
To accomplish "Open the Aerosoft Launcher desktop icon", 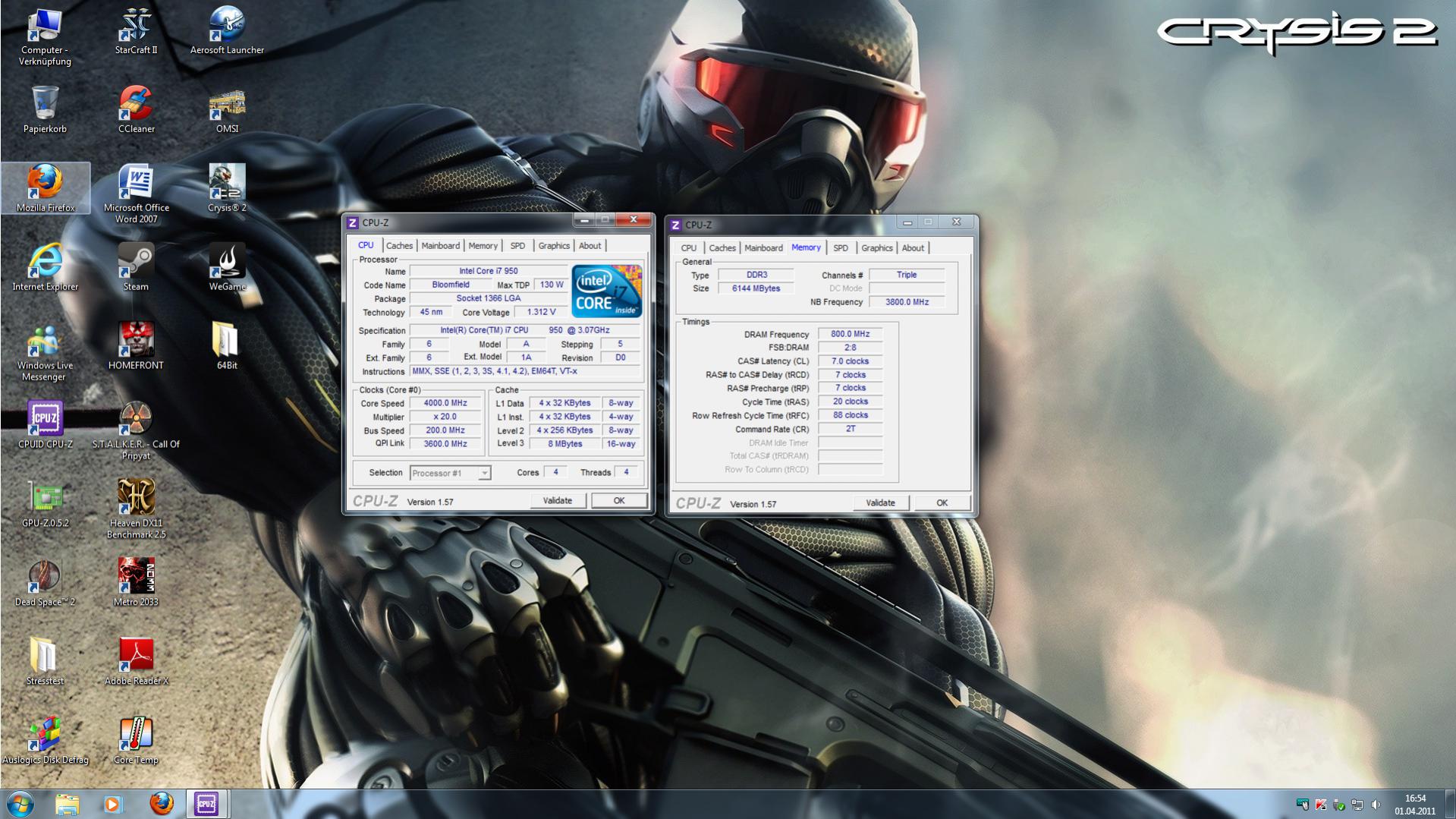I will 227,30.
